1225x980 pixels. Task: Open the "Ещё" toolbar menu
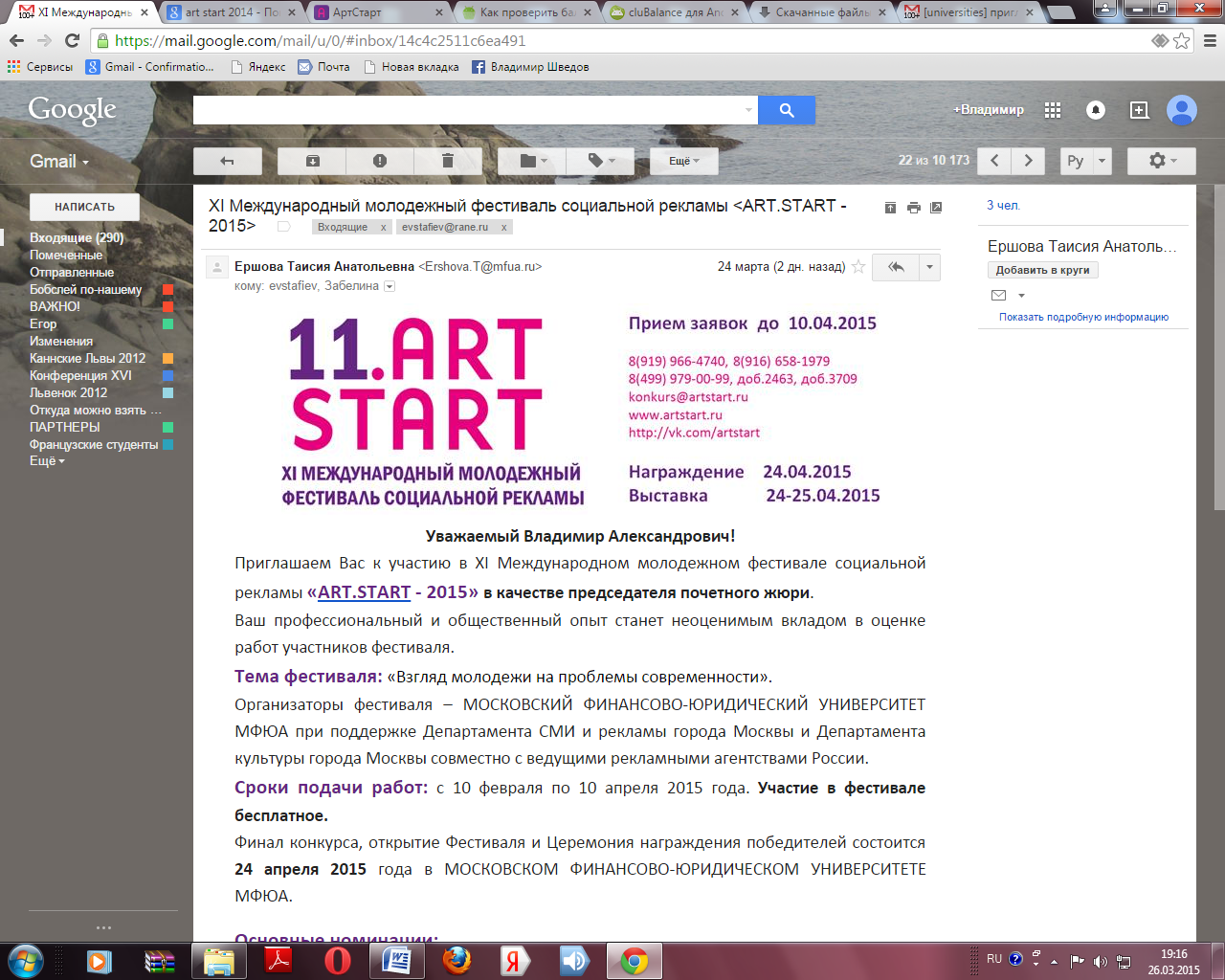[x=684, y=161]
